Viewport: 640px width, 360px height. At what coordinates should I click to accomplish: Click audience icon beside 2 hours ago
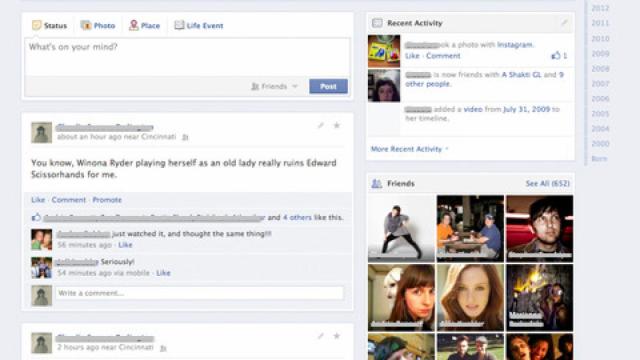tap(163, 348)
